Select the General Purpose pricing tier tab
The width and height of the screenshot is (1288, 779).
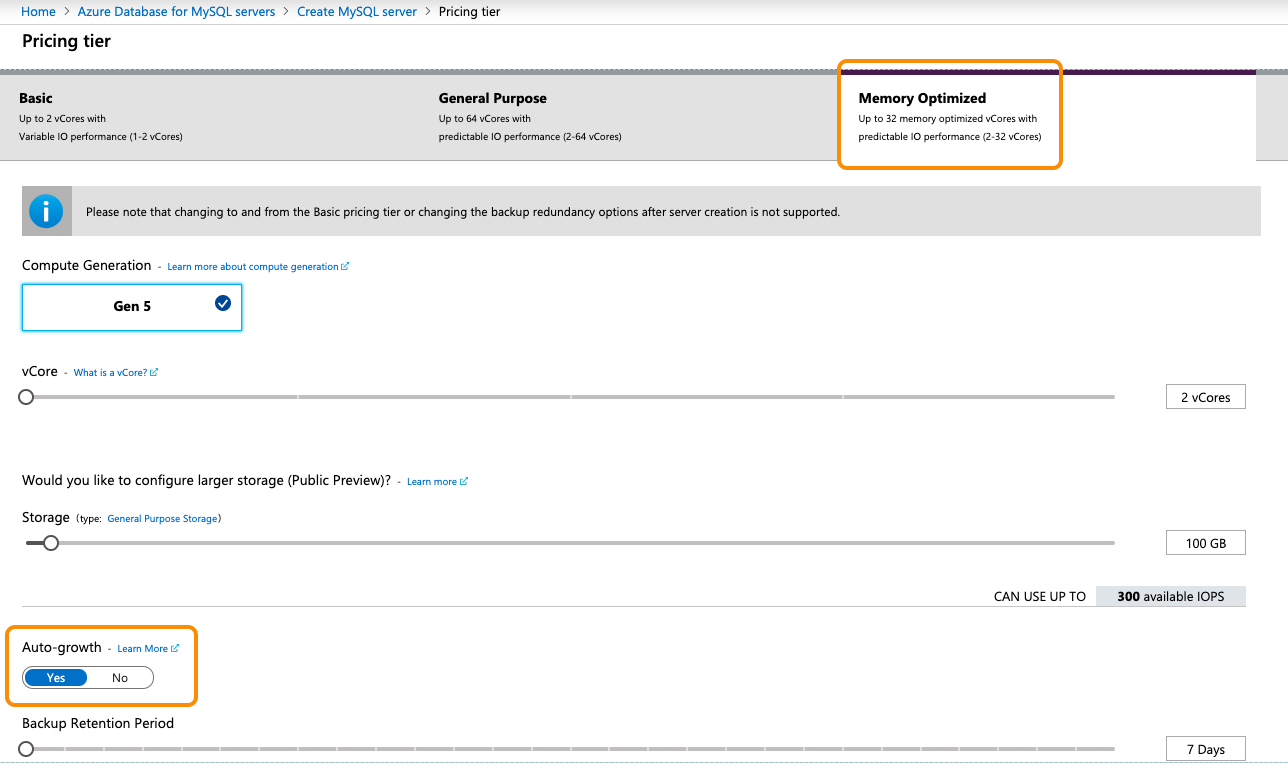coord(629,116)
